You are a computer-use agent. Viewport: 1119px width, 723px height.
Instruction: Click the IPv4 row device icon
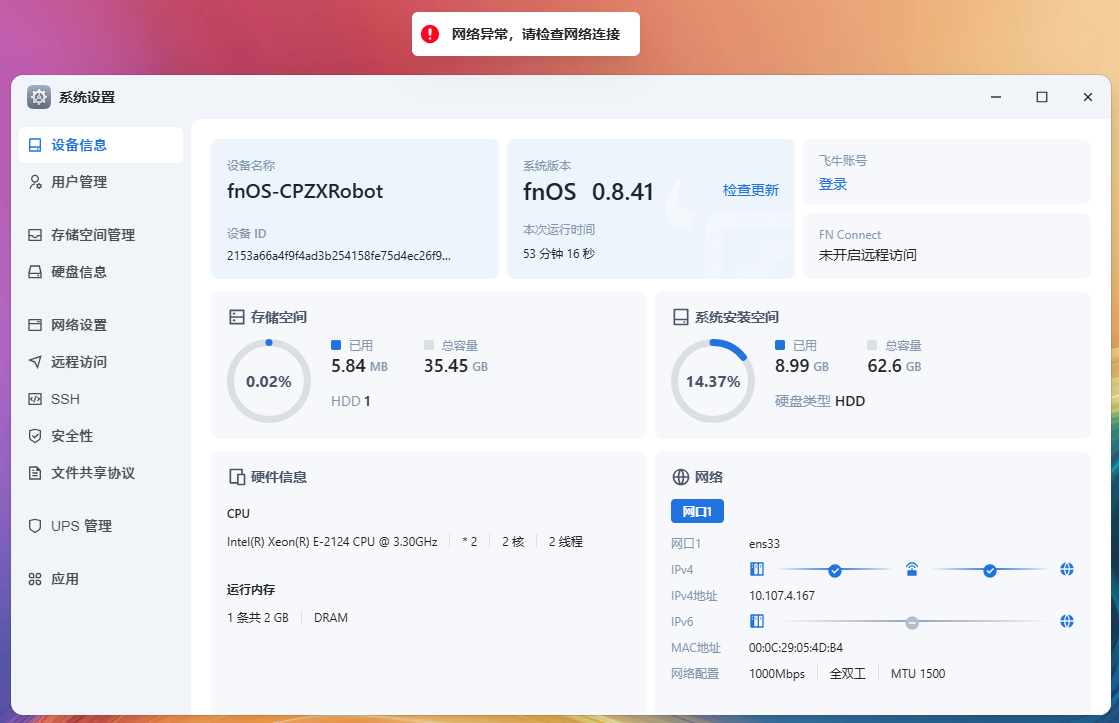(x=757, y=569)
